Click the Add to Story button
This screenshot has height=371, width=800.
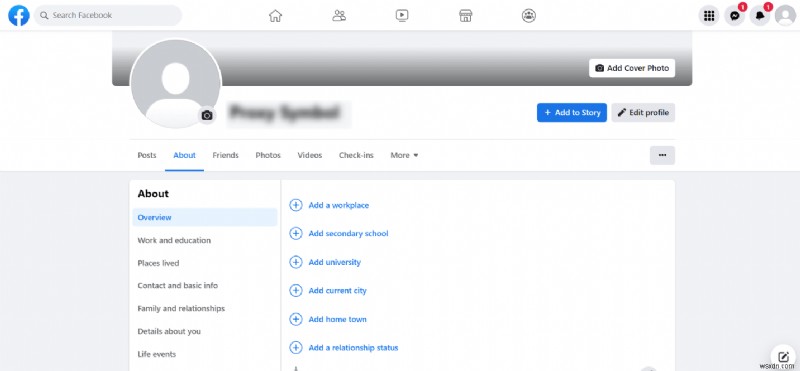[571, 113]
